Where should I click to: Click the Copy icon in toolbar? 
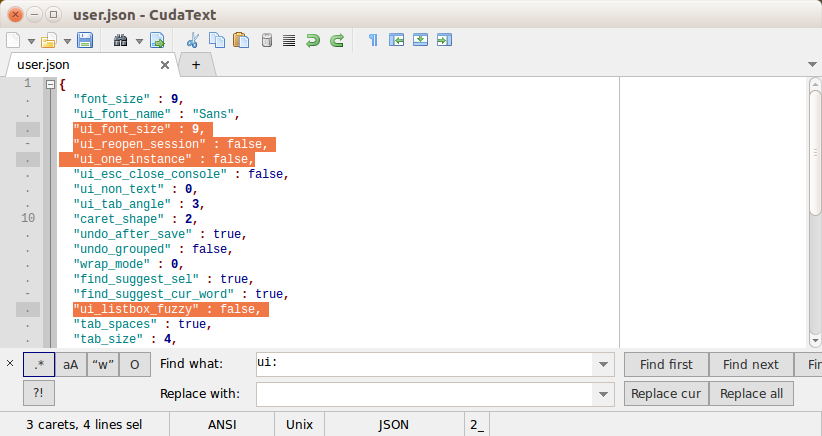coord(217,40)
